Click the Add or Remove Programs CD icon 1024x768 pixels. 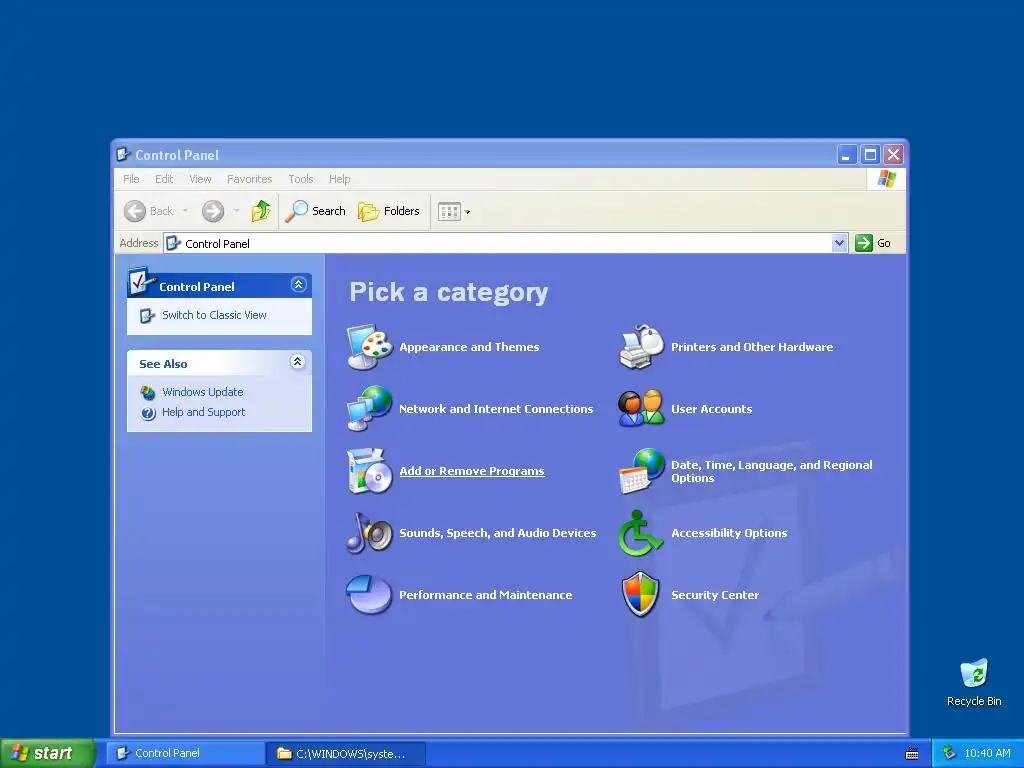point(369,471)
